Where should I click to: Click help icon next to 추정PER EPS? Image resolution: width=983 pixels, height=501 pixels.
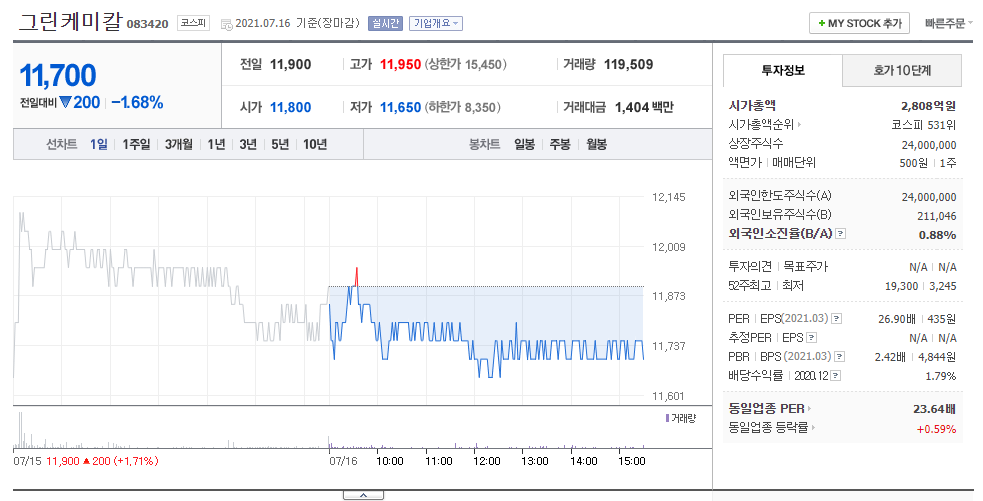pyautogui.click(x=811, y=337)
